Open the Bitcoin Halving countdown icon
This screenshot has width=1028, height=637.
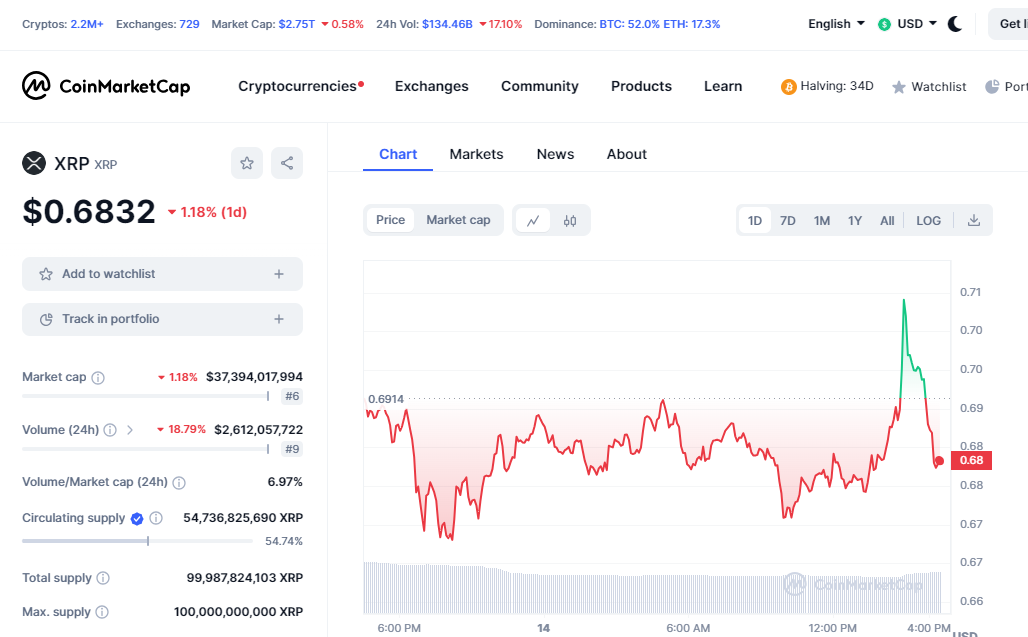point(788,87)
